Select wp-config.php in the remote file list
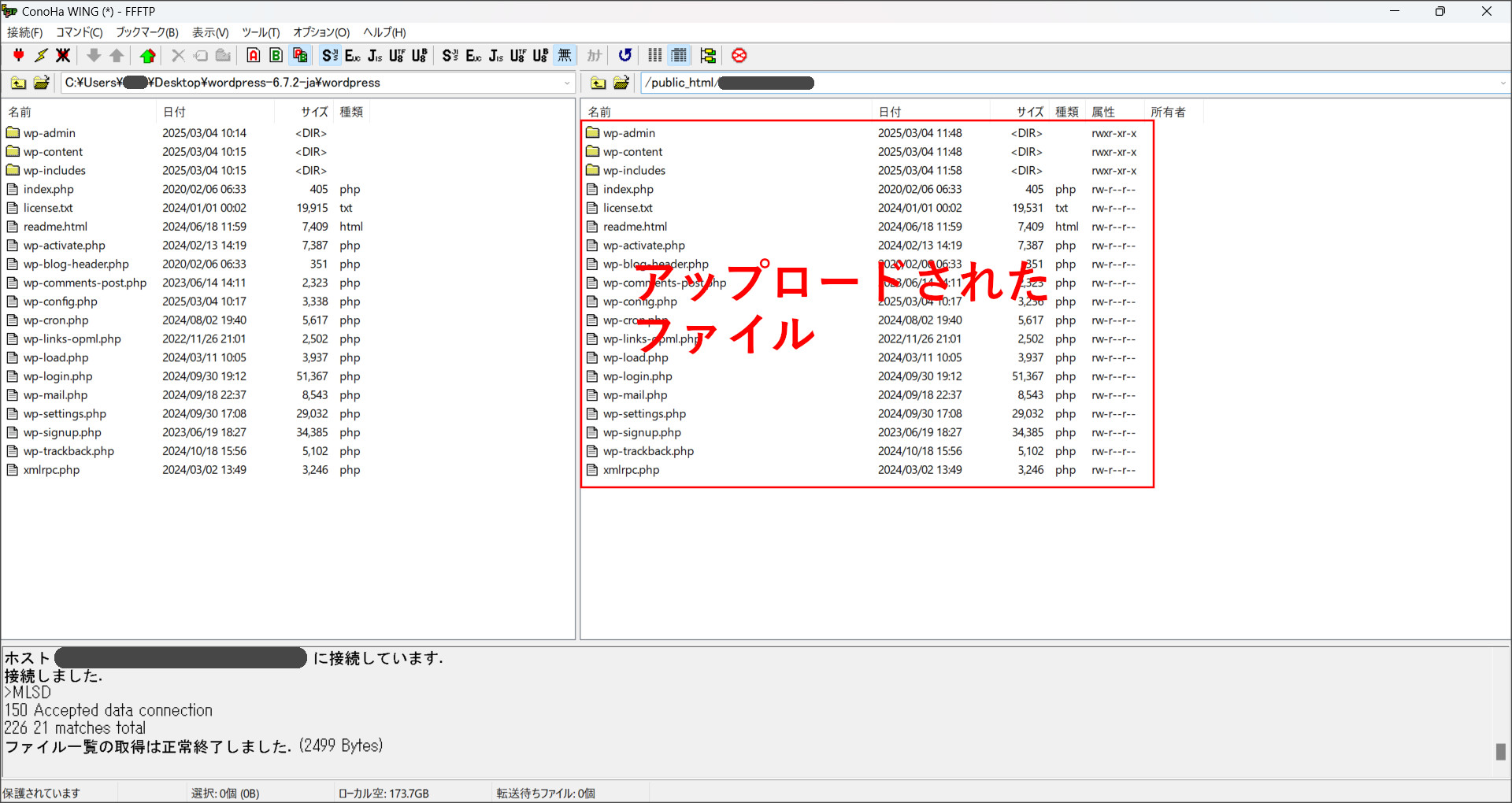This screenshot has height=803, width=1512. 639,302
